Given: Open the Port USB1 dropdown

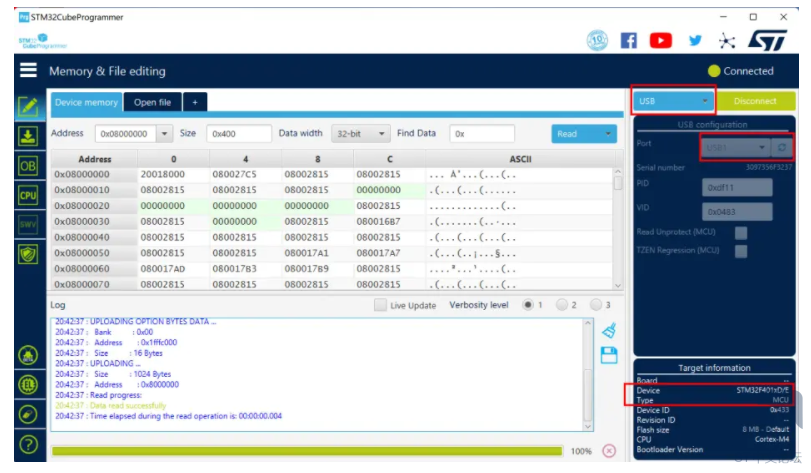Looking at the screenshot, I should pos(735,147).
